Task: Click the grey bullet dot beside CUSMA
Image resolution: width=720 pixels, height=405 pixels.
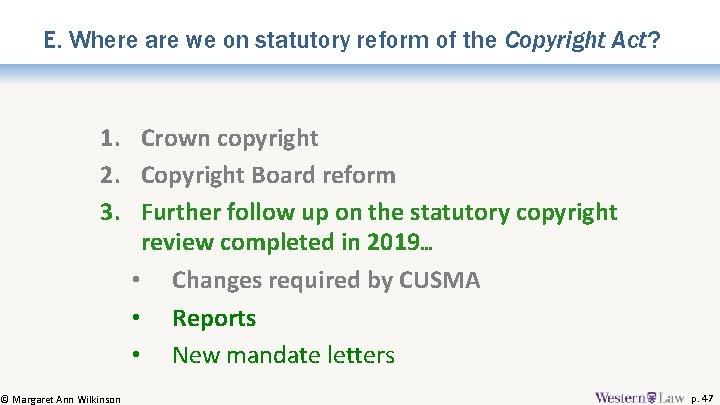Action: [136, 279]
